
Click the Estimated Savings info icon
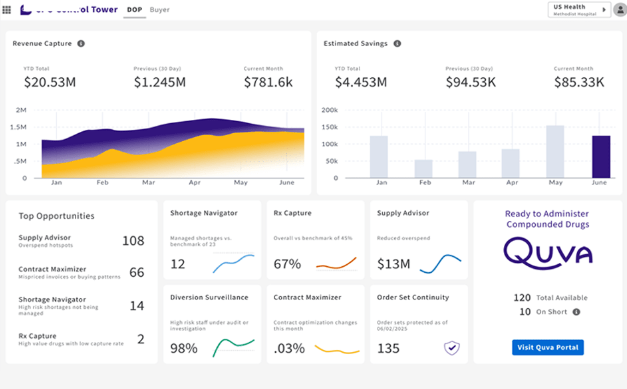(397, 44)
